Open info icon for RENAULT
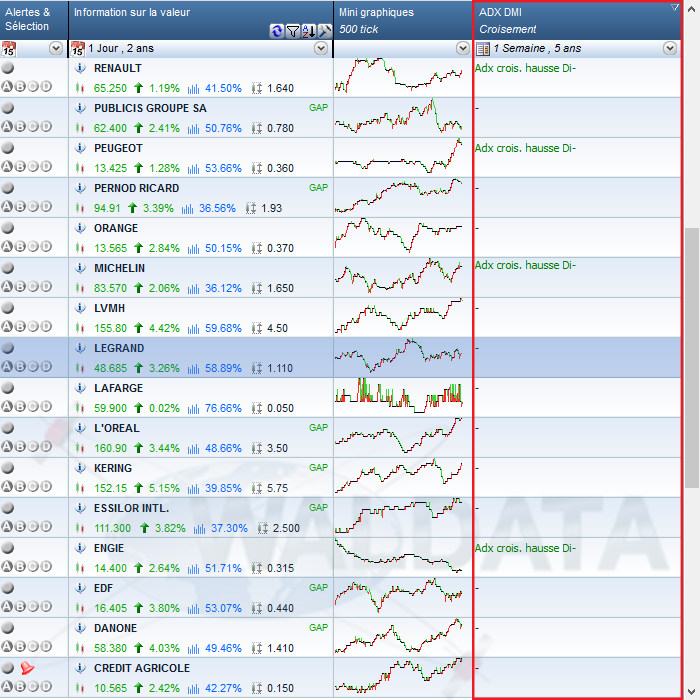This screenshot has height=700, width=700. pyautogui.click(x=80, y=68)
